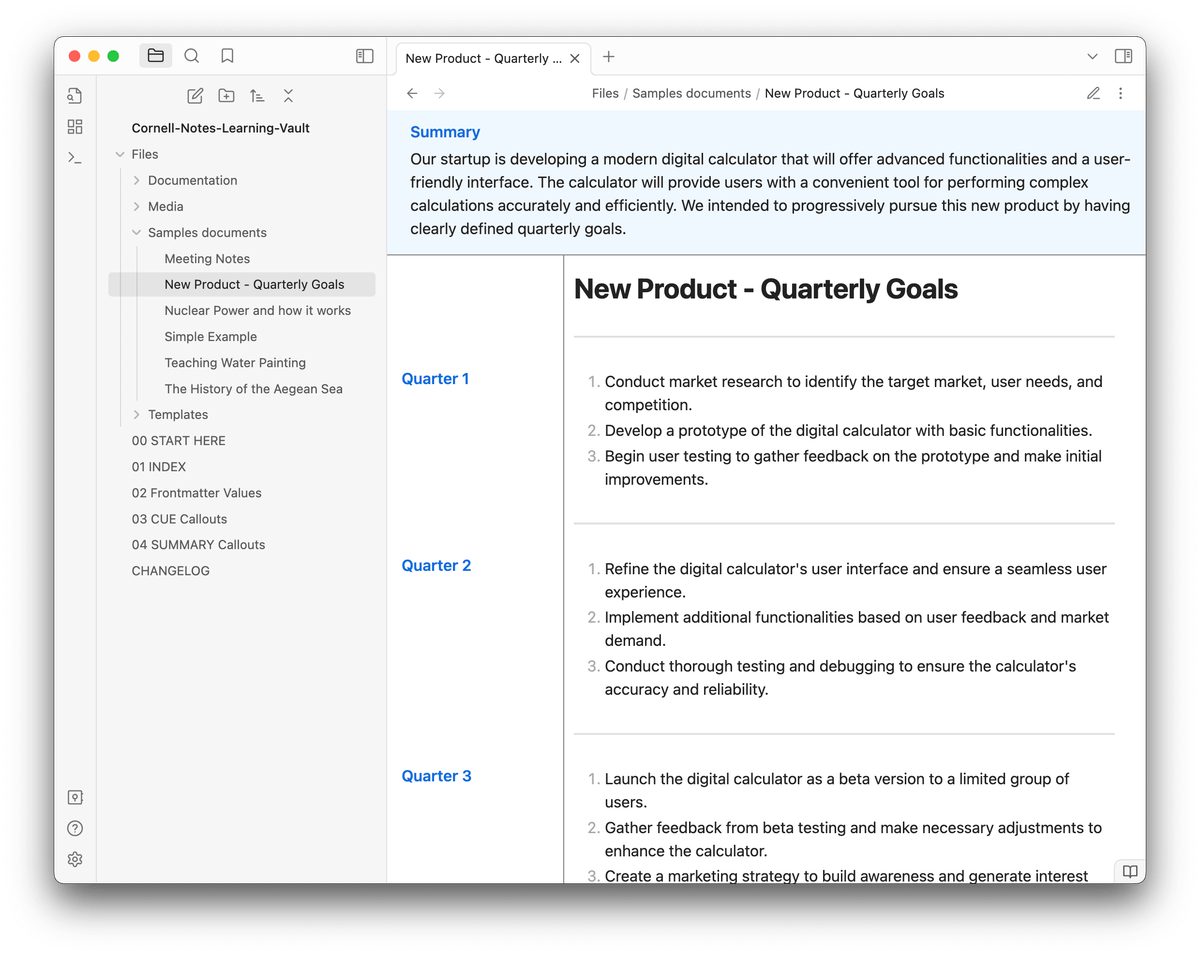
Task: Open the note's more options menu
Action: click(x=1120, y=93)
